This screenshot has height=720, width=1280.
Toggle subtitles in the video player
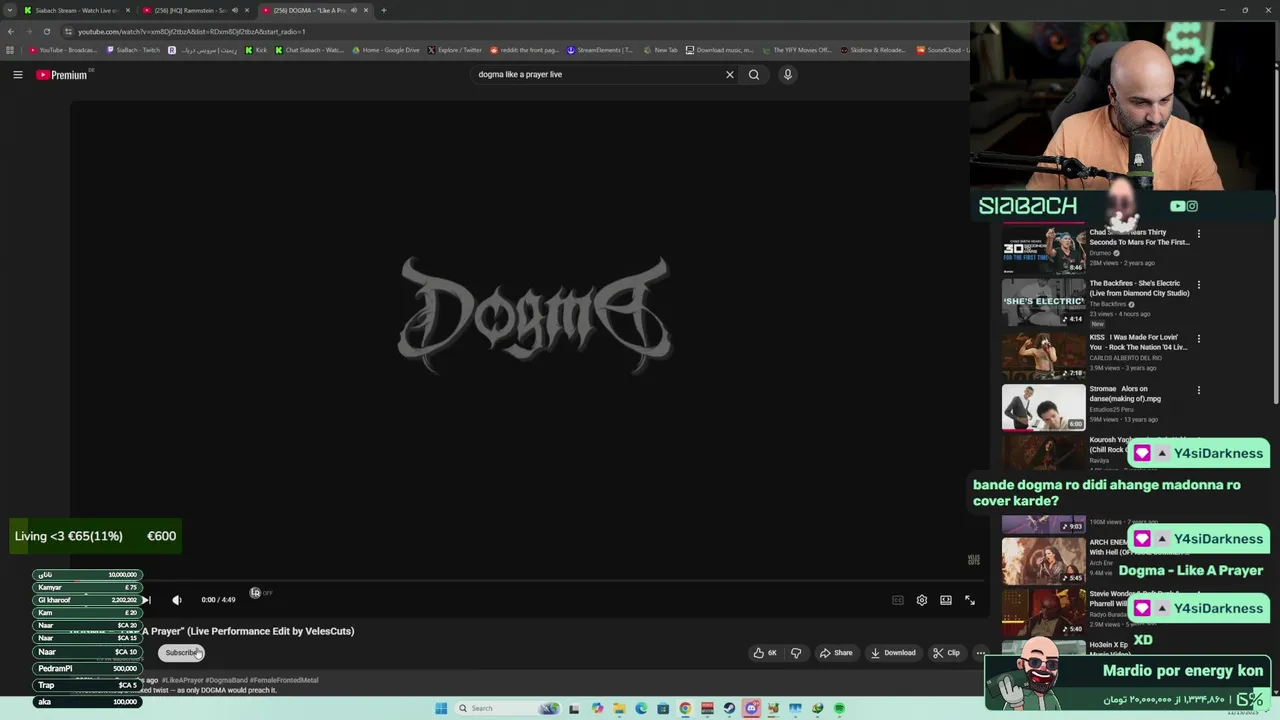(x=898, y=600)
